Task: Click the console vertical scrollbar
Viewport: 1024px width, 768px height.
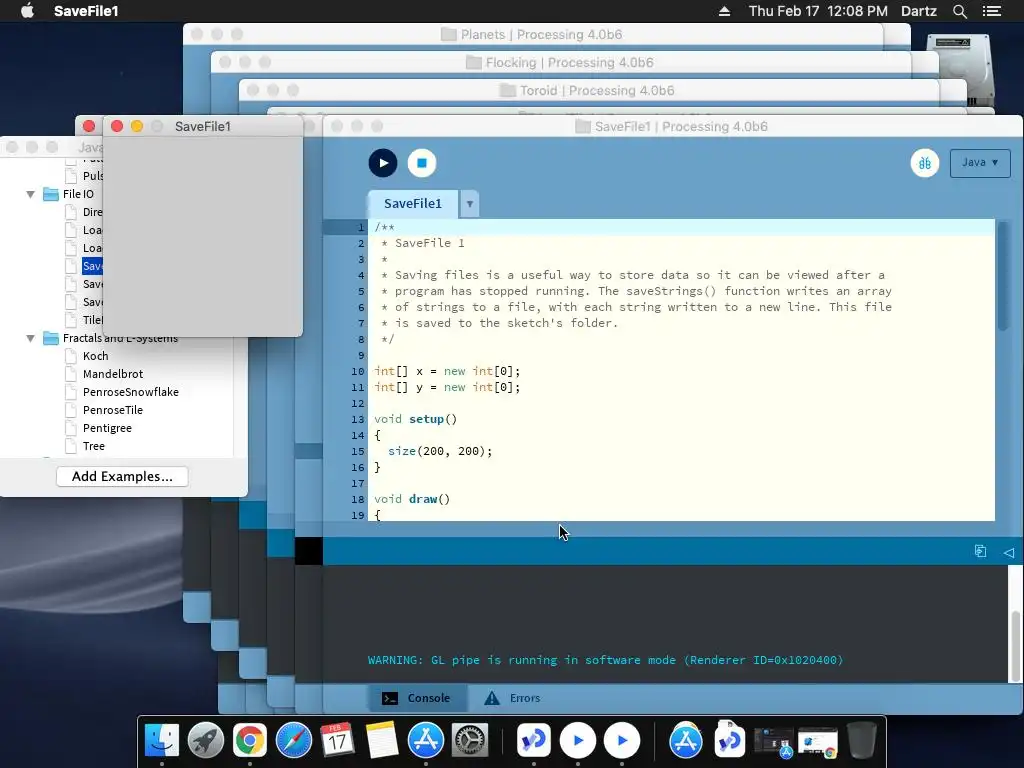Action: point(1015,645)
